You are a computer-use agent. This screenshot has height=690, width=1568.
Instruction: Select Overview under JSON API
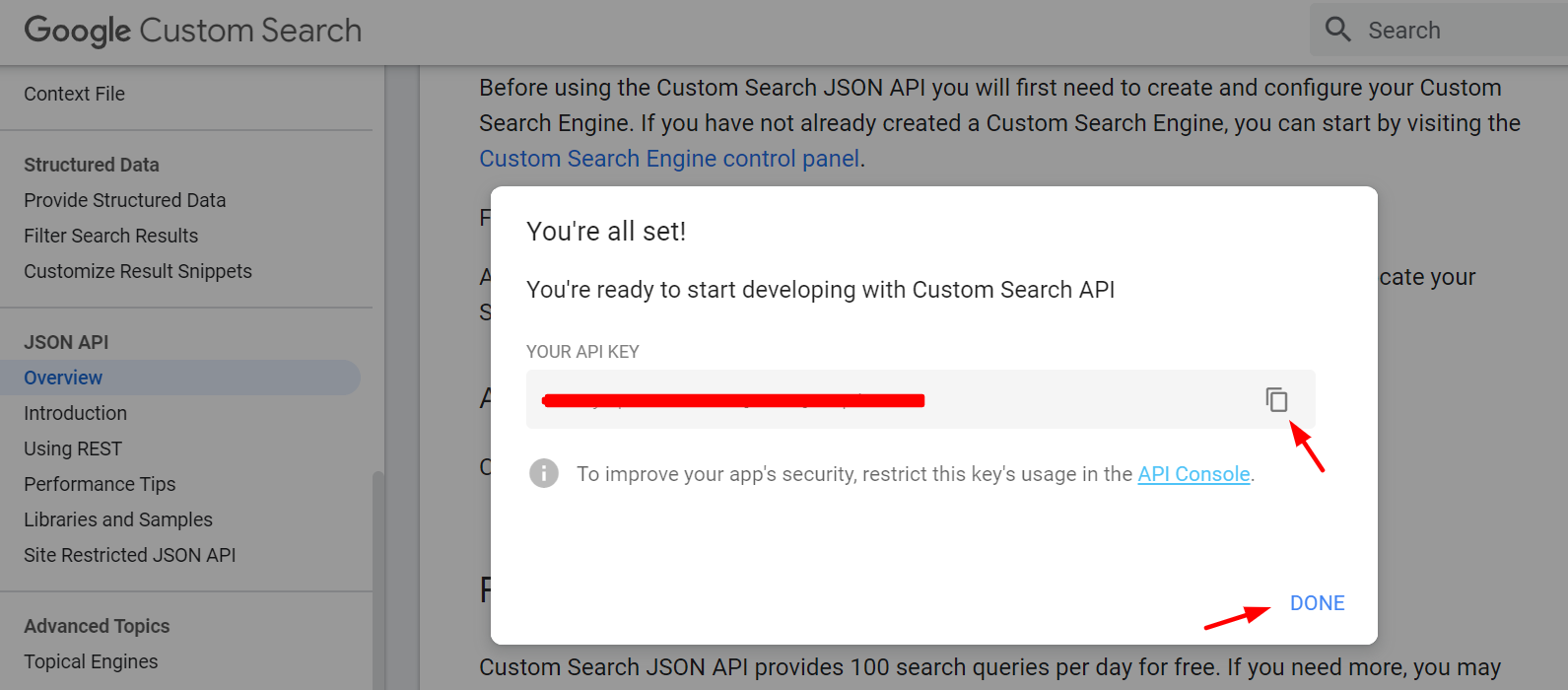point(179,378)
